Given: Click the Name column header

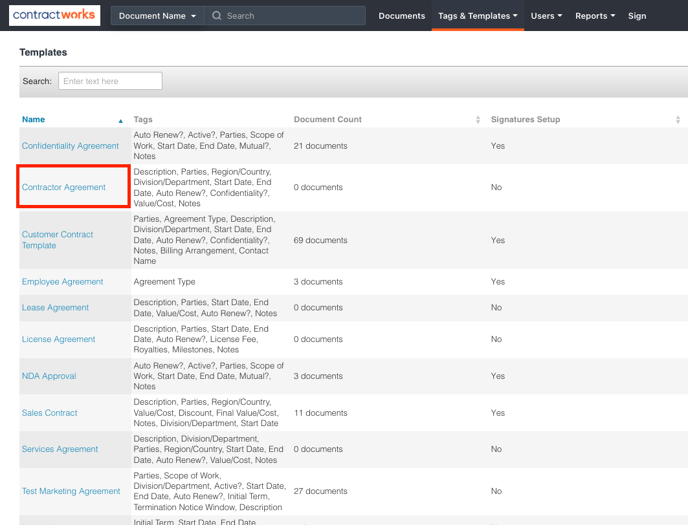Looking at the screenshot, I should click(33, 119).
